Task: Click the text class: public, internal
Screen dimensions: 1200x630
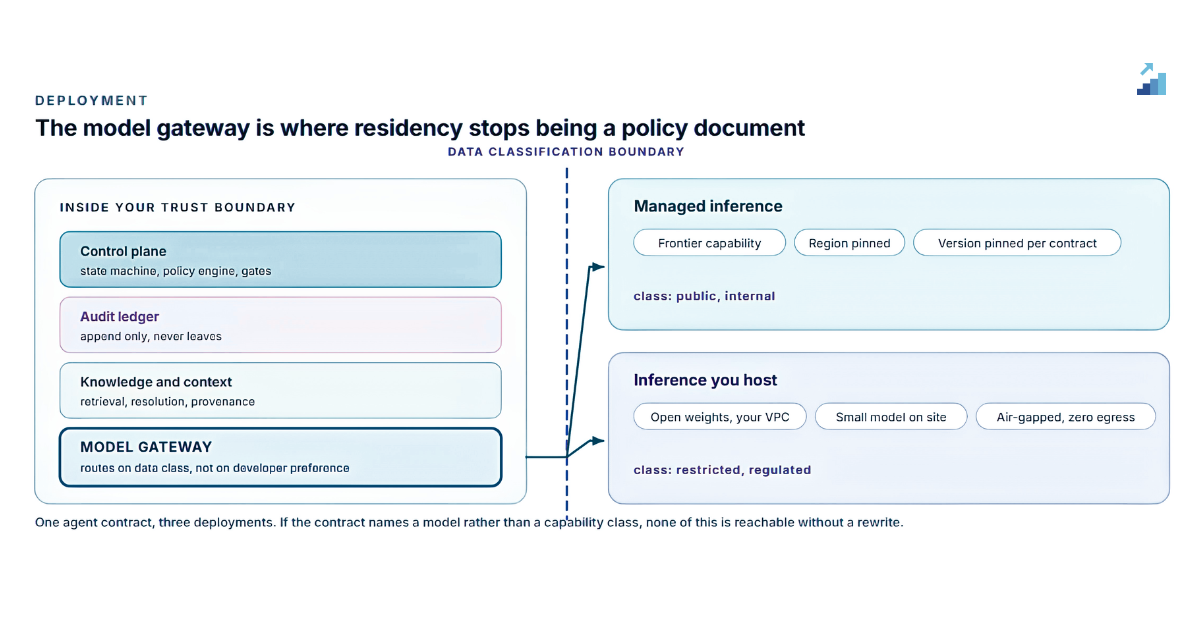Action: click(704, 296)
